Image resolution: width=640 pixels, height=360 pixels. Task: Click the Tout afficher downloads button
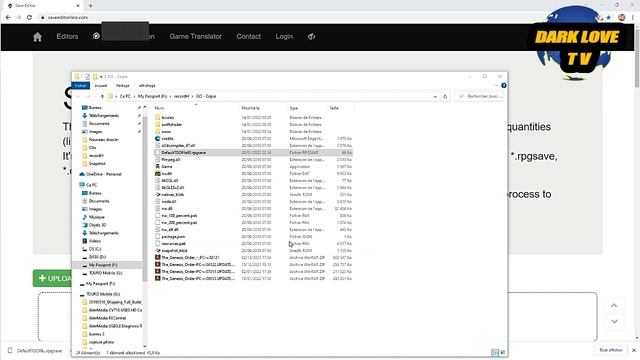point(611,350)
